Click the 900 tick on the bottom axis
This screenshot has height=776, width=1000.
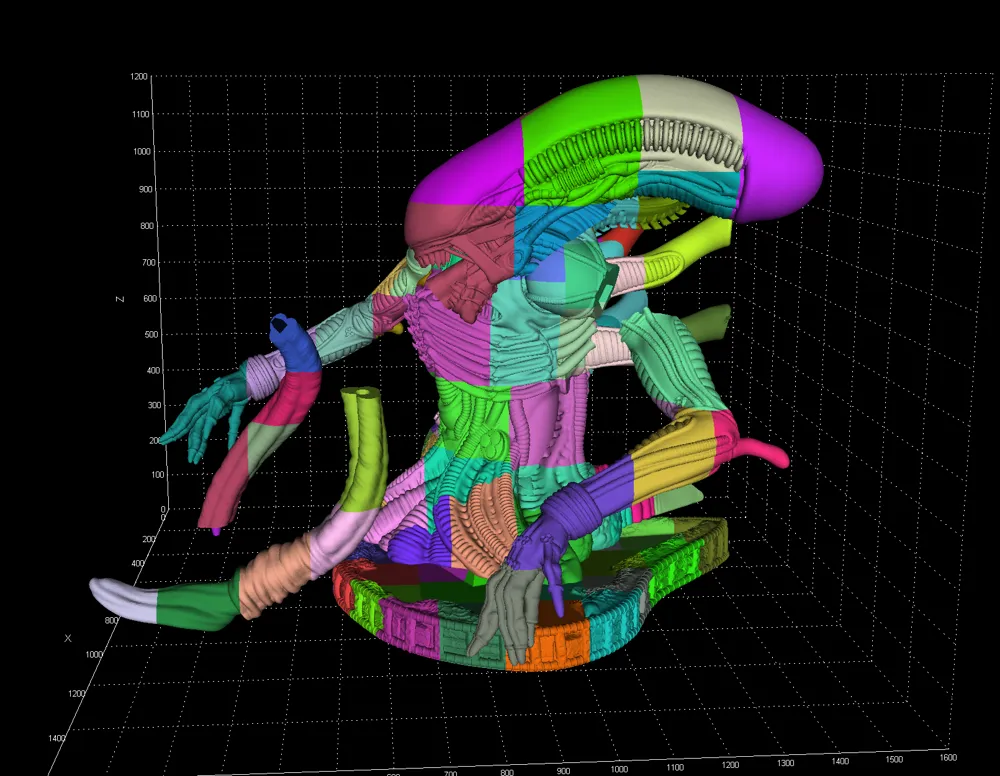[563, 771]
